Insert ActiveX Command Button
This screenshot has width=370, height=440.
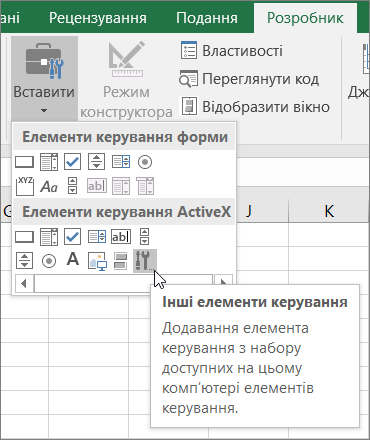(x=24, y=237)
